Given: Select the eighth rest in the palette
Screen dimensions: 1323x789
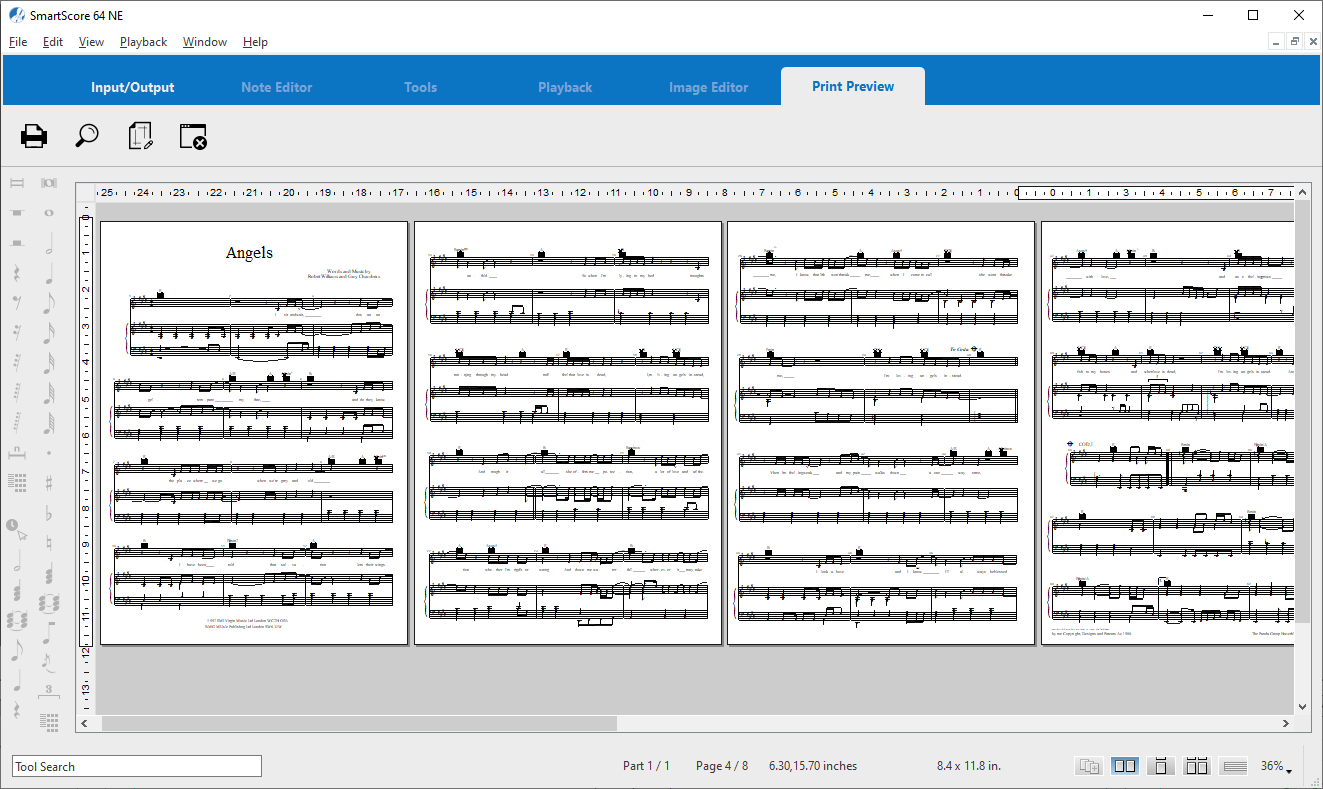Looking at the screenshot, I should click(17, 302).
